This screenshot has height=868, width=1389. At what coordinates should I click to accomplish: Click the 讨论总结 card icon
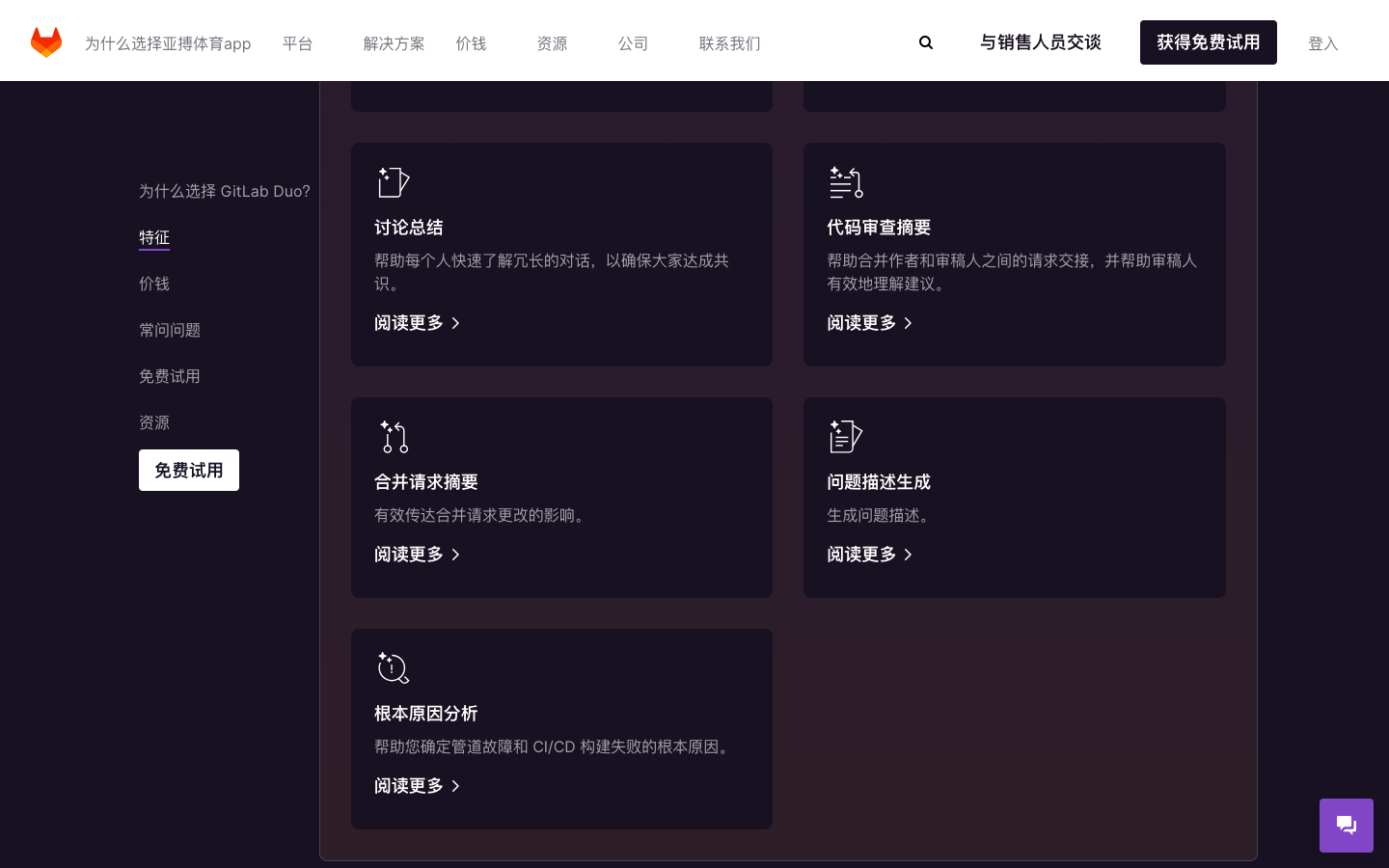(394, 182)
